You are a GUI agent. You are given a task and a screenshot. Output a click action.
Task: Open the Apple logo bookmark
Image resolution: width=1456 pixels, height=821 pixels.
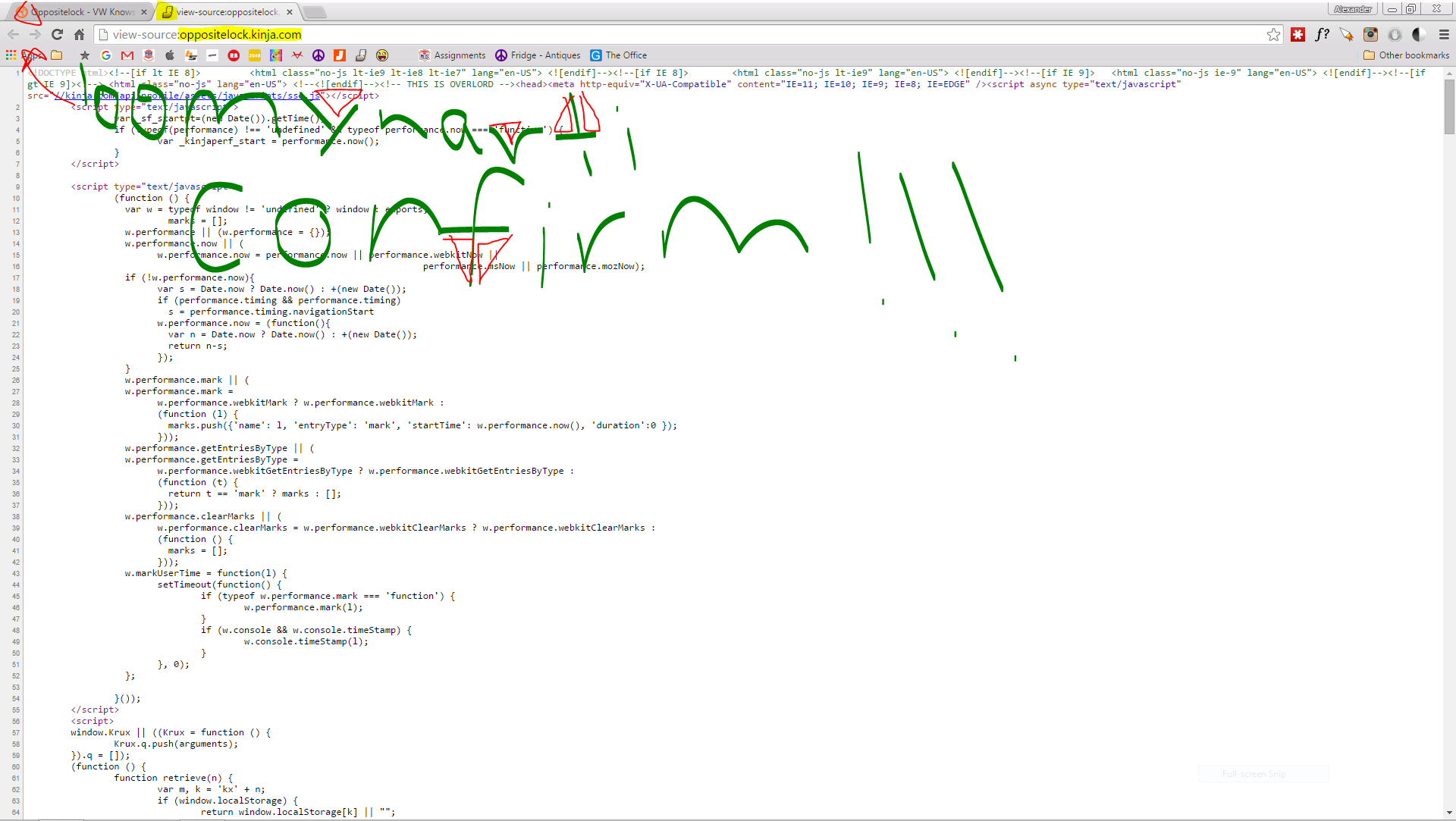(170, 55)
